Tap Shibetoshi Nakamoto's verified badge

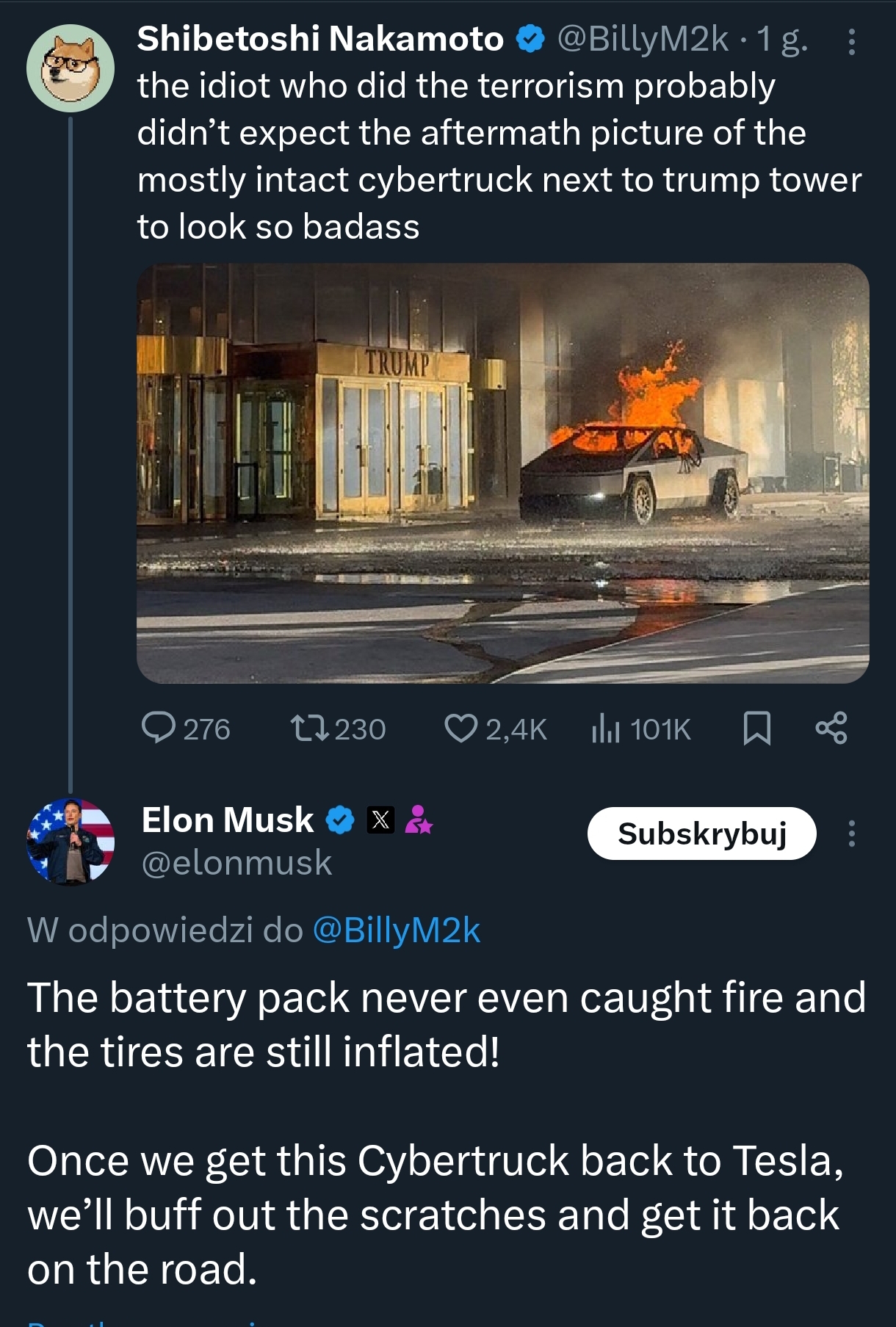[530, 39]
